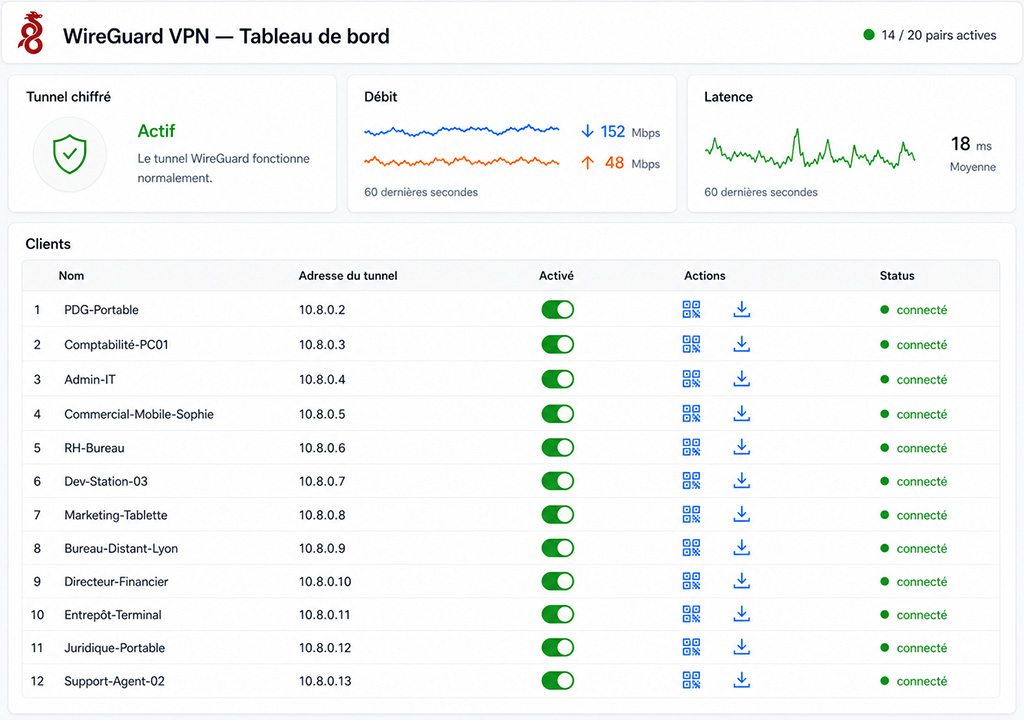Download config for Directeur-Financier
Image resolution: width=1024 pixels, height=720 pixels.
coord(741,581)
